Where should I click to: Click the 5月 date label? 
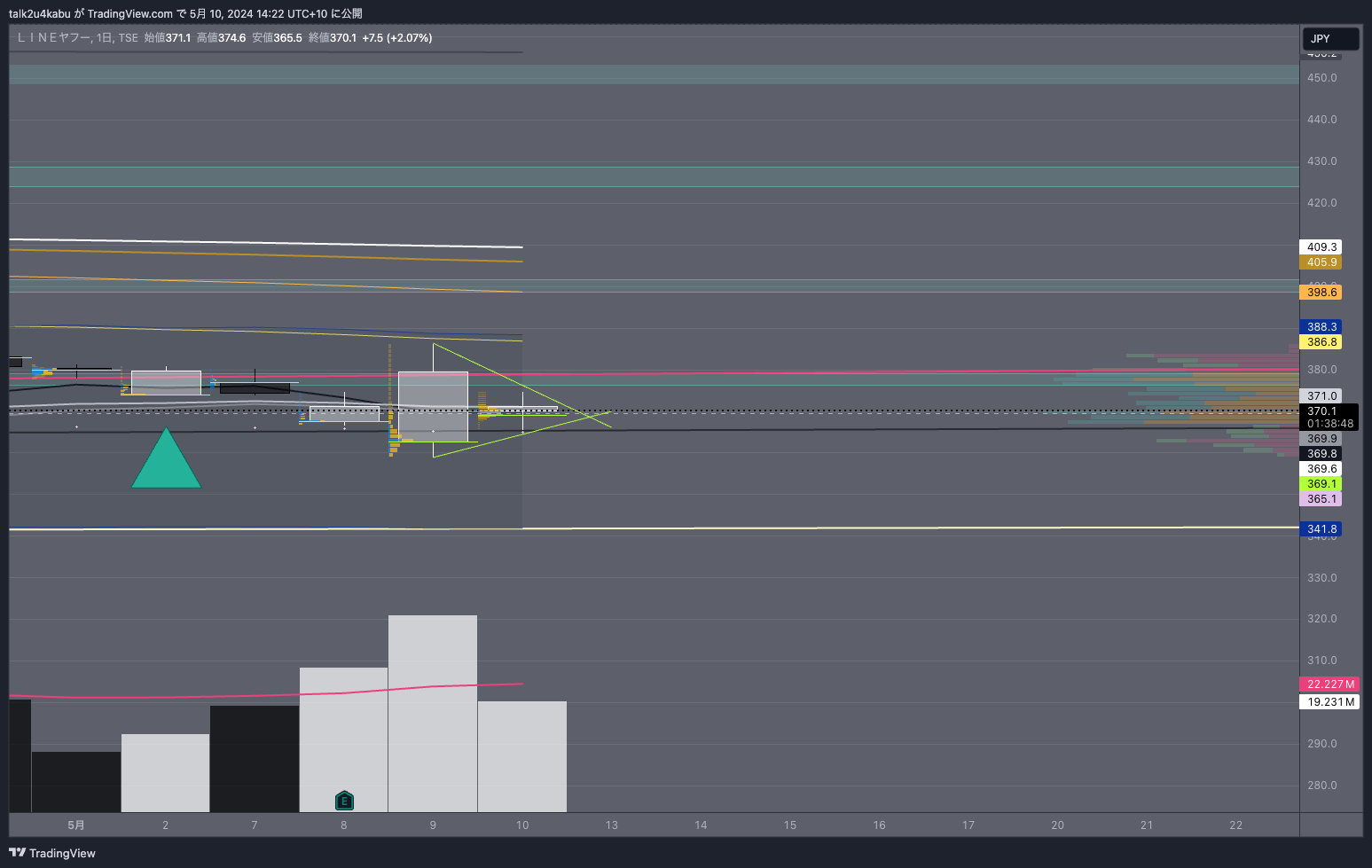76,825
